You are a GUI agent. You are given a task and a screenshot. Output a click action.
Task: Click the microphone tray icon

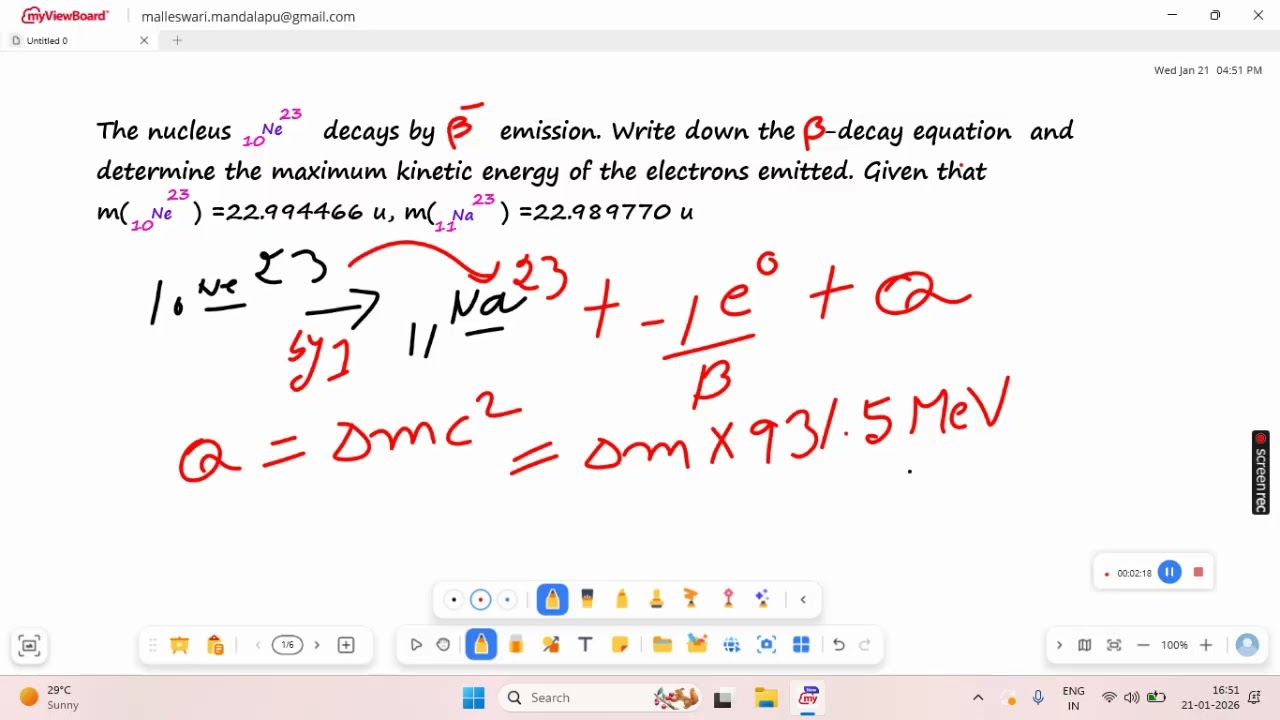1038,698
